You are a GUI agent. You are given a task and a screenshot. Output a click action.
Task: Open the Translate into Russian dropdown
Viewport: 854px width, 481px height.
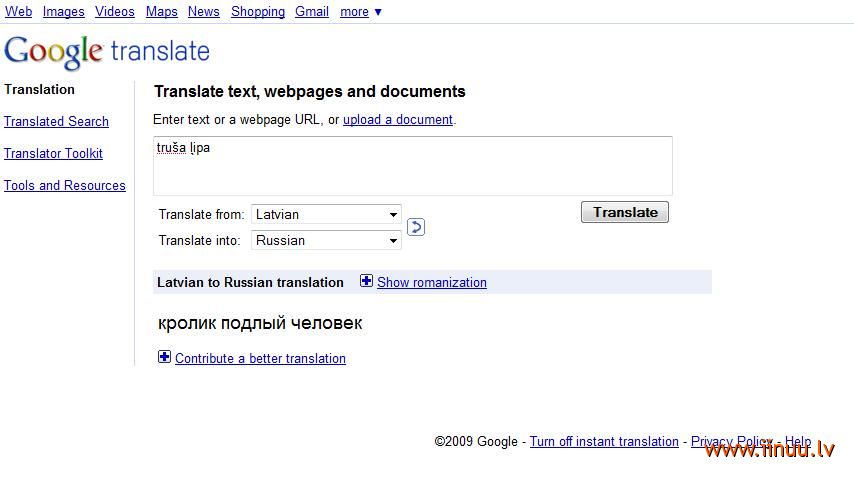pyautogui.click(x=326, y=240)
